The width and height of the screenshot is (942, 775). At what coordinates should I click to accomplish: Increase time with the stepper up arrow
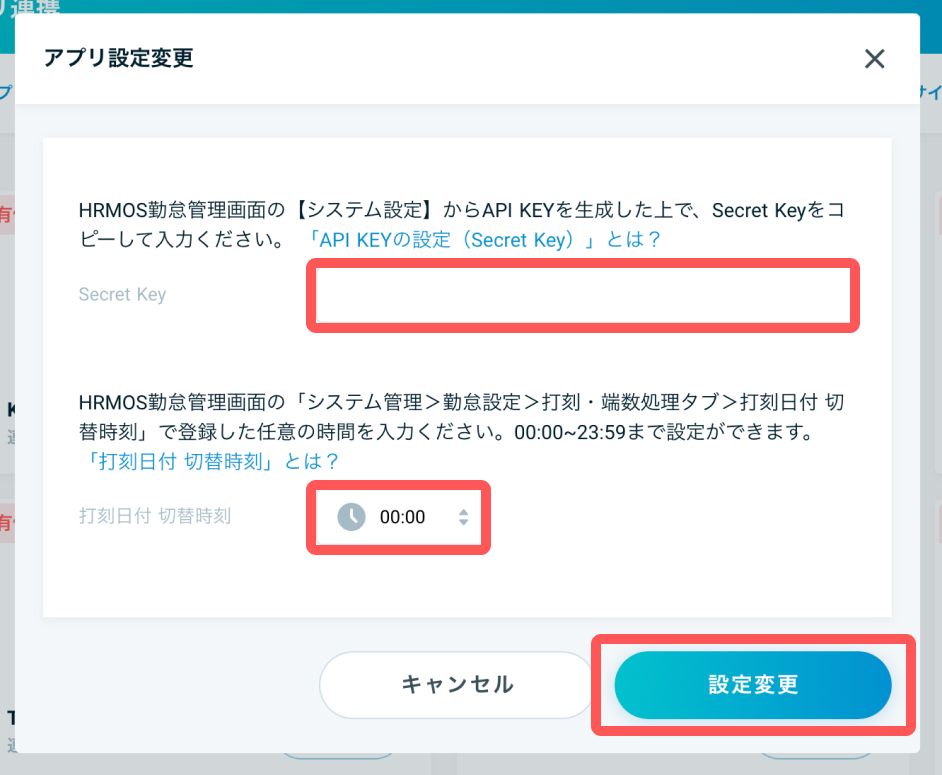pos(463,511)
